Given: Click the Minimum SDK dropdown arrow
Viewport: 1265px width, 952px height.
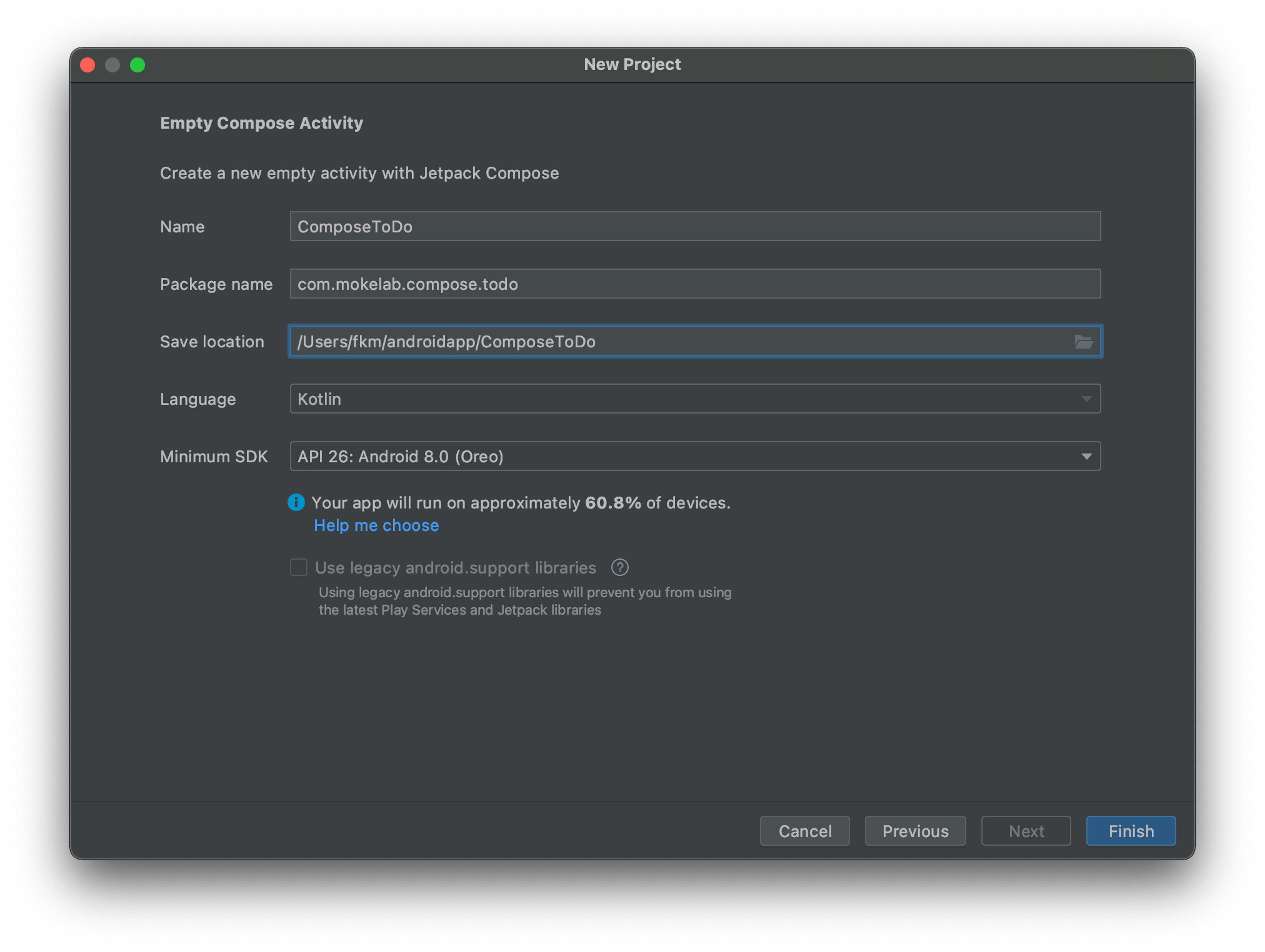Looking at the screenshot, I should [x=1087, y=456].
